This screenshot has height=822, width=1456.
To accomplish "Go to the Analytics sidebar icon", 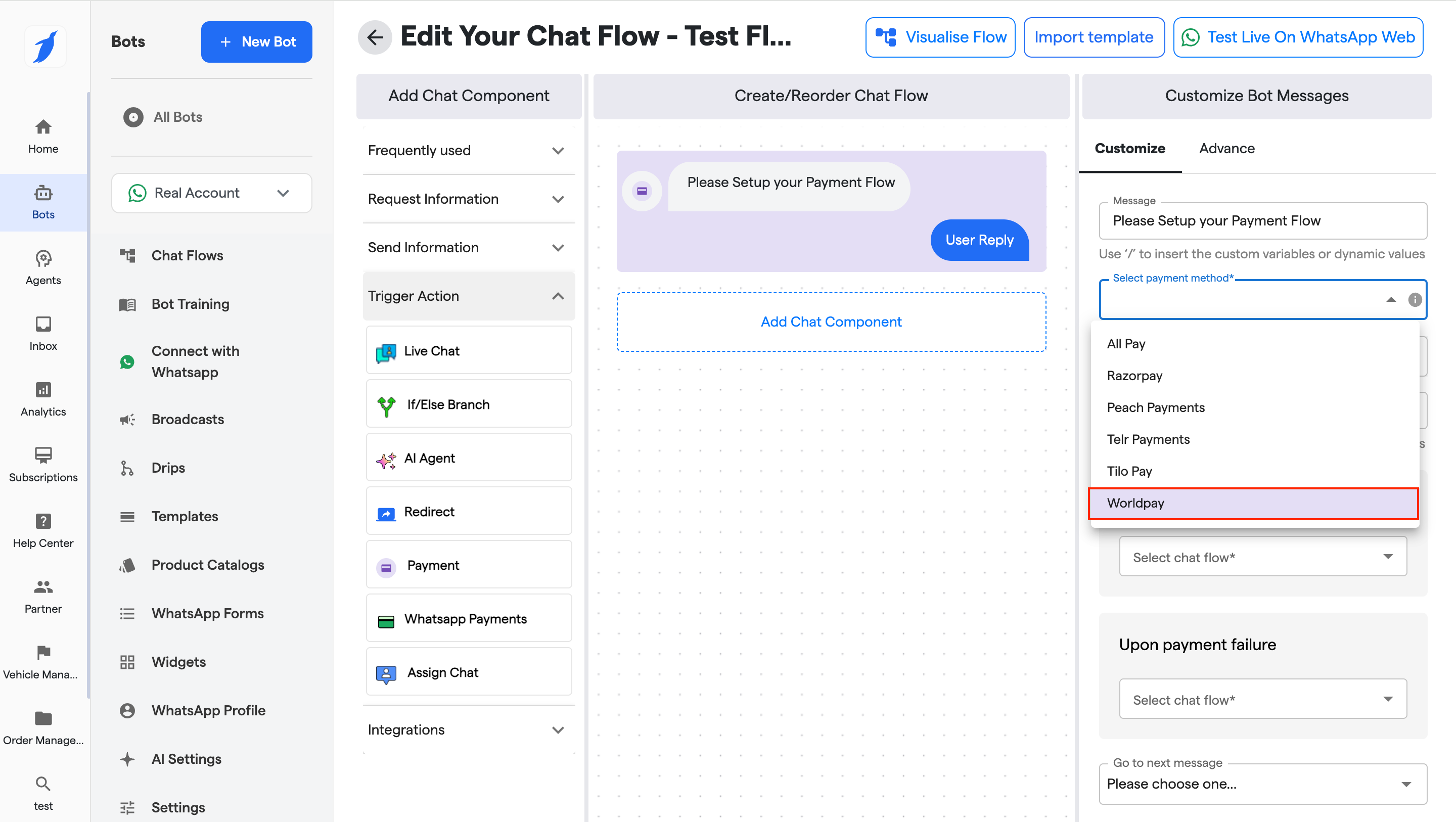I will [43, 398].
